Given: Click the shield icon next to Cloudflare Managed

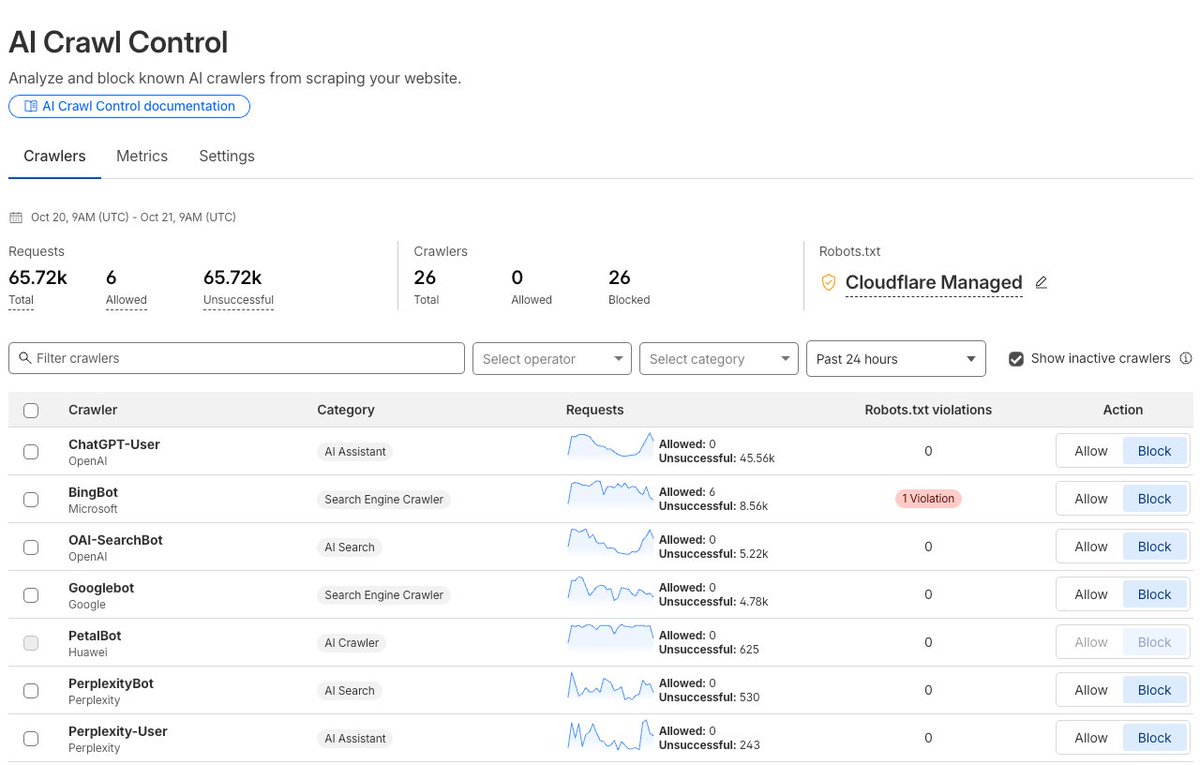Looking at the screenshot, I should (x=828, y=283).
